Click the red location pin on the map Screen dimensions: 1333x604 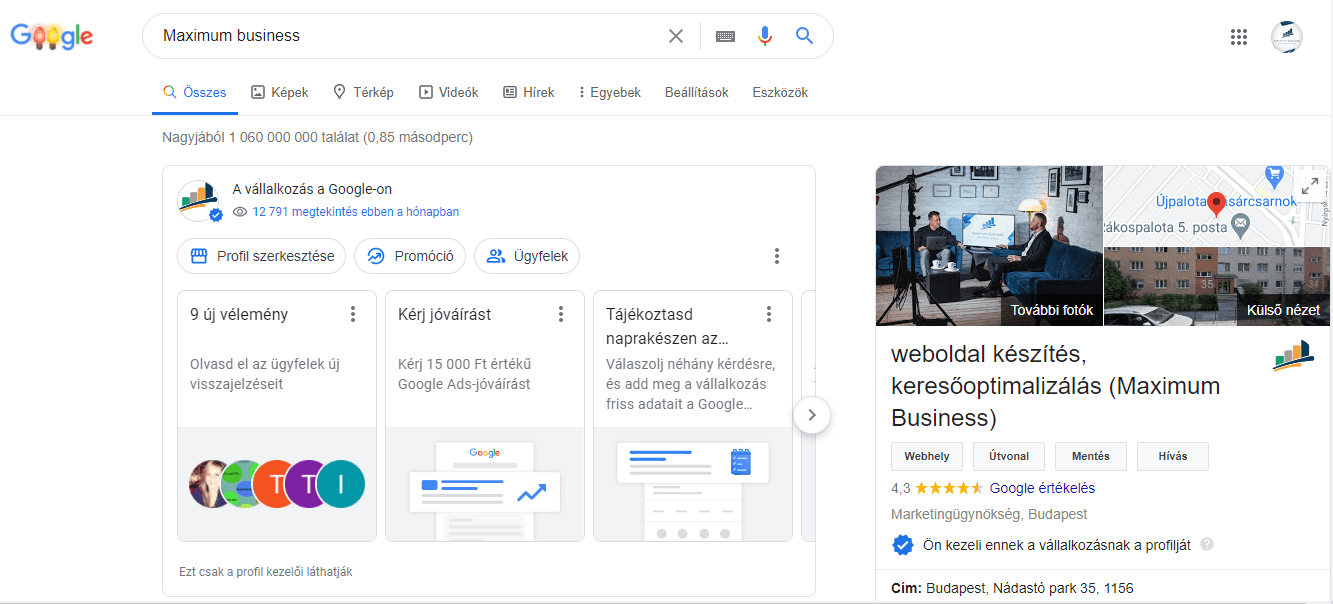point(1217,205)
